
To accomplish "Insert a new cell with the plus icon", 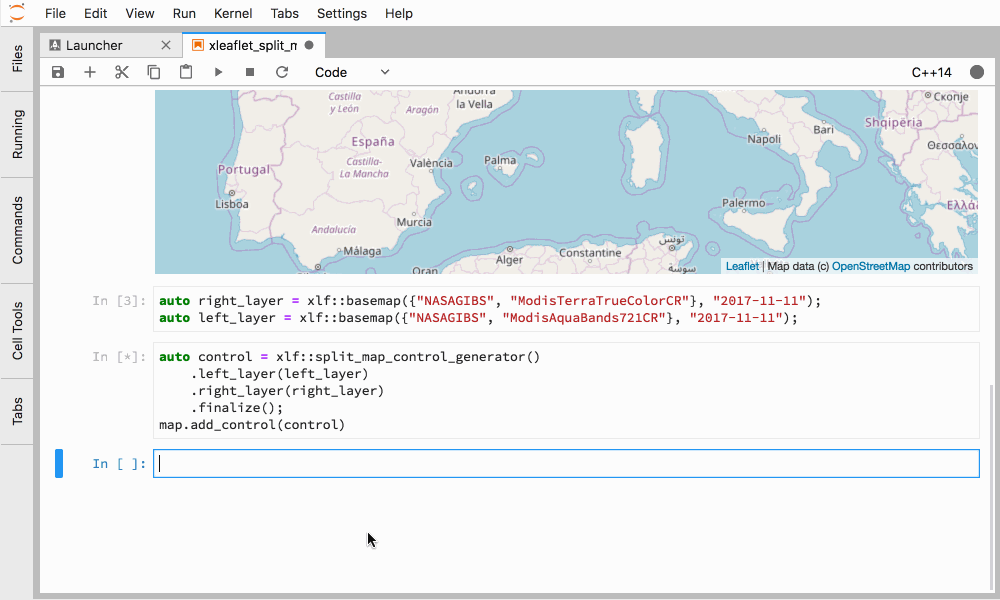I will (90, 72).
